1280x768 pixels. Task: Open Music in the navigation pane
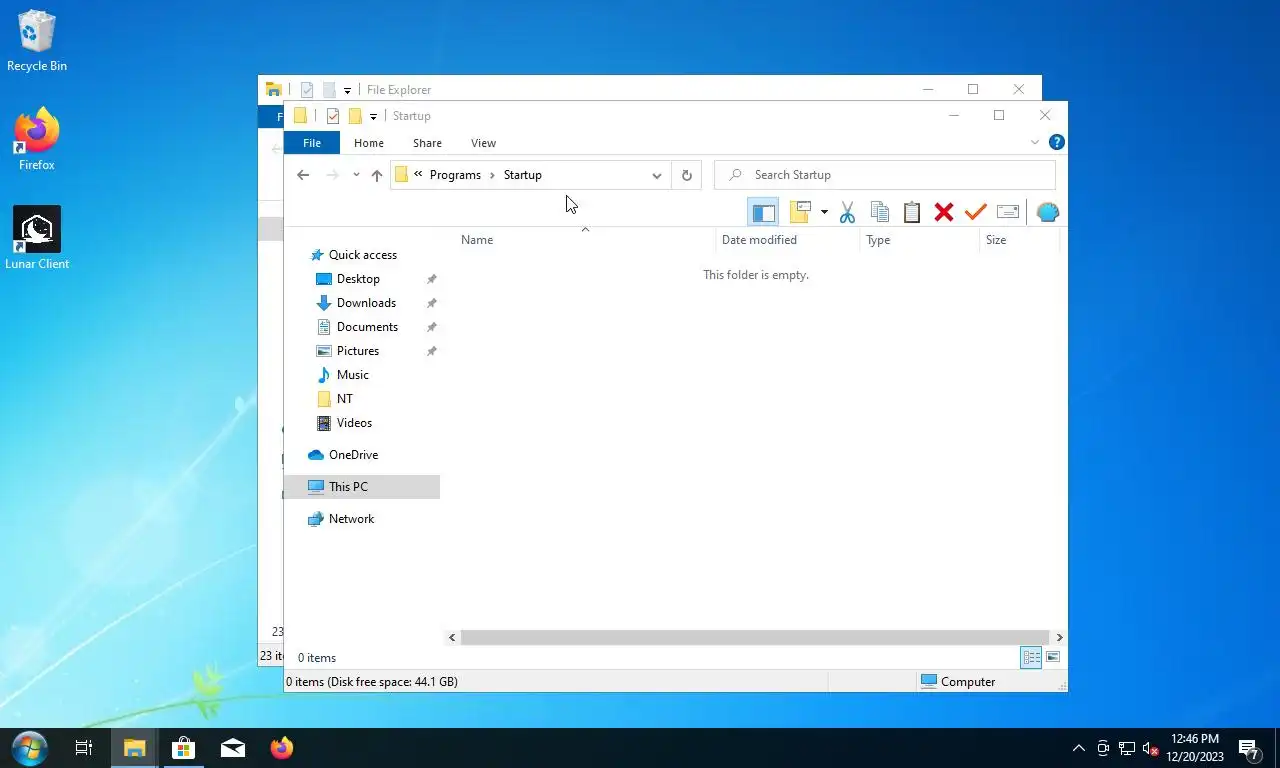coord(353,375)
